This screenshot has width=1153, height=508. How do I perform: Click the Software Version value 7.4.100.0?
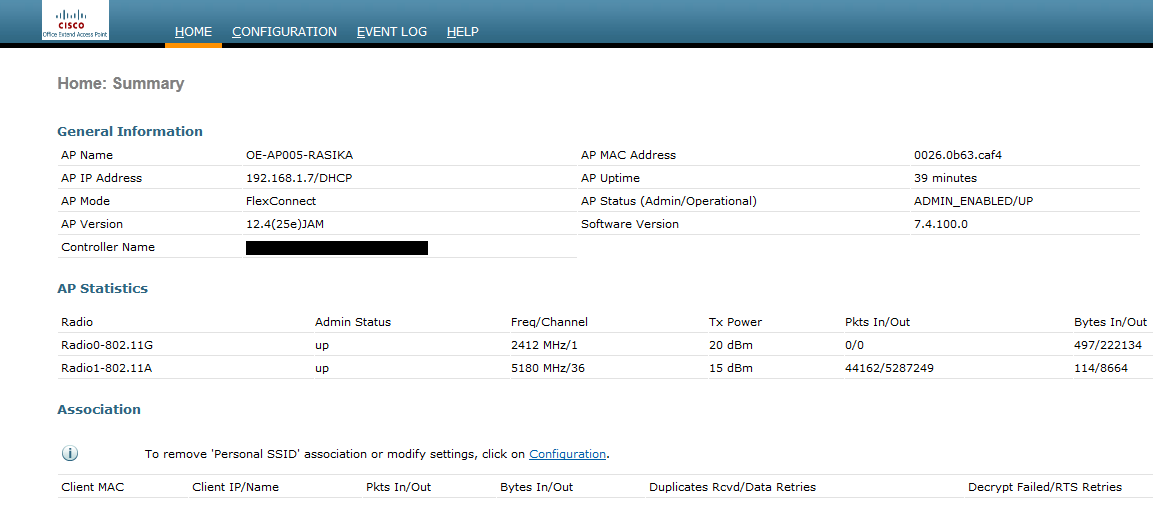940,224
